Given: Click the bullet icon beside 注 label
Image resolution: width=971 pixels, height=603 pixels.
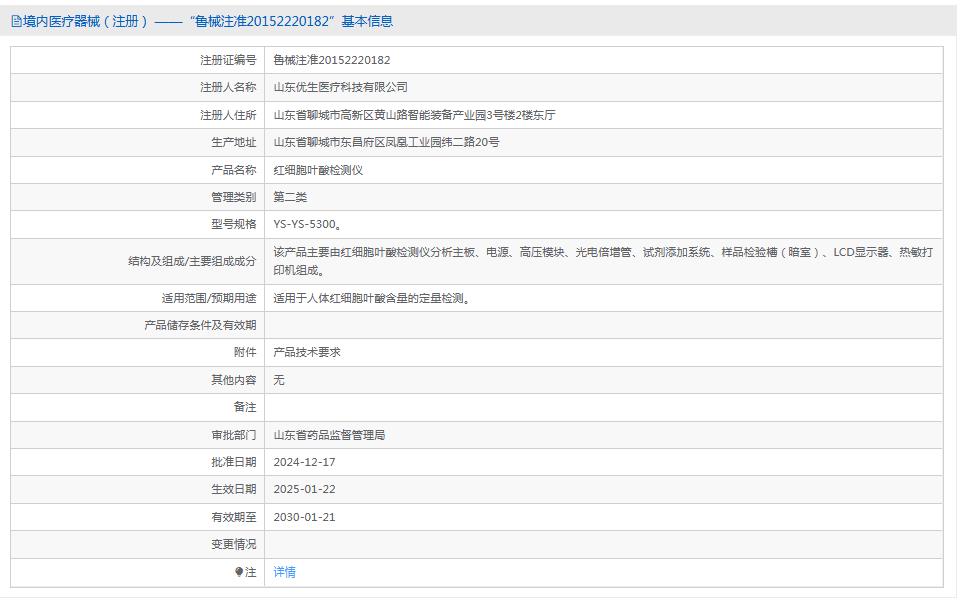Looking at the screenshot, I should 239,572.
